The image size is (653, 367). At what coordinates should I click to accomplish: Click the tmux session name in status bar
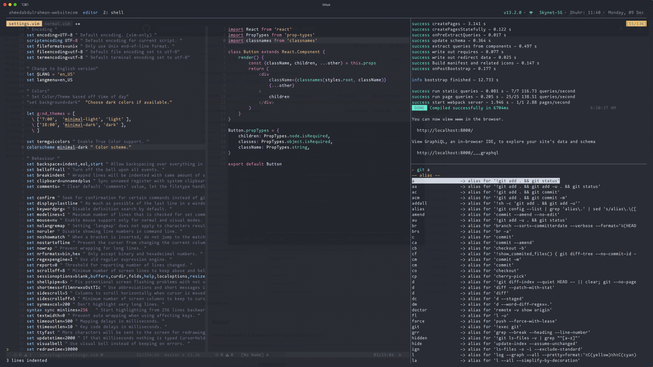[x=43, y=12]
